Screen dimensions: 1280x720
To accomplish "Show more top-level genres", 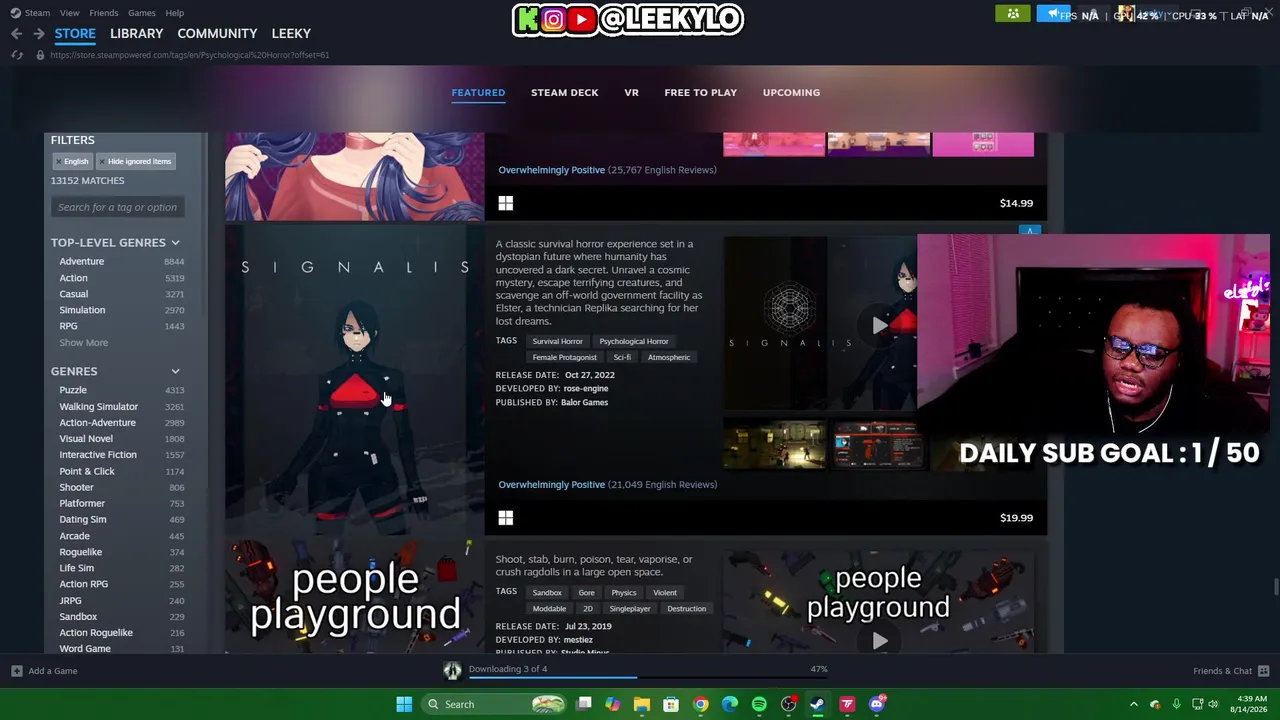I will pyautogui.click(x=83, y=343).
